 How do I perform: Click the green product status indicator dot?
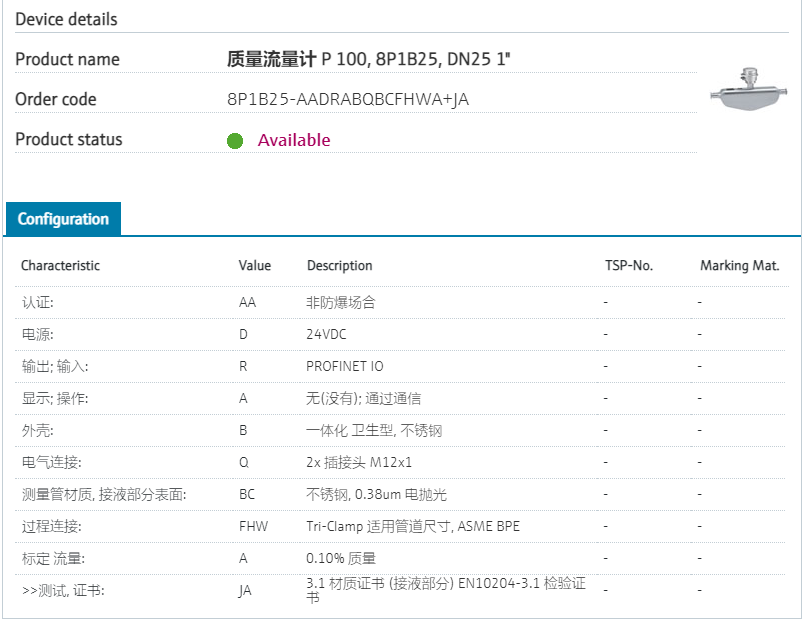point(235,141)
